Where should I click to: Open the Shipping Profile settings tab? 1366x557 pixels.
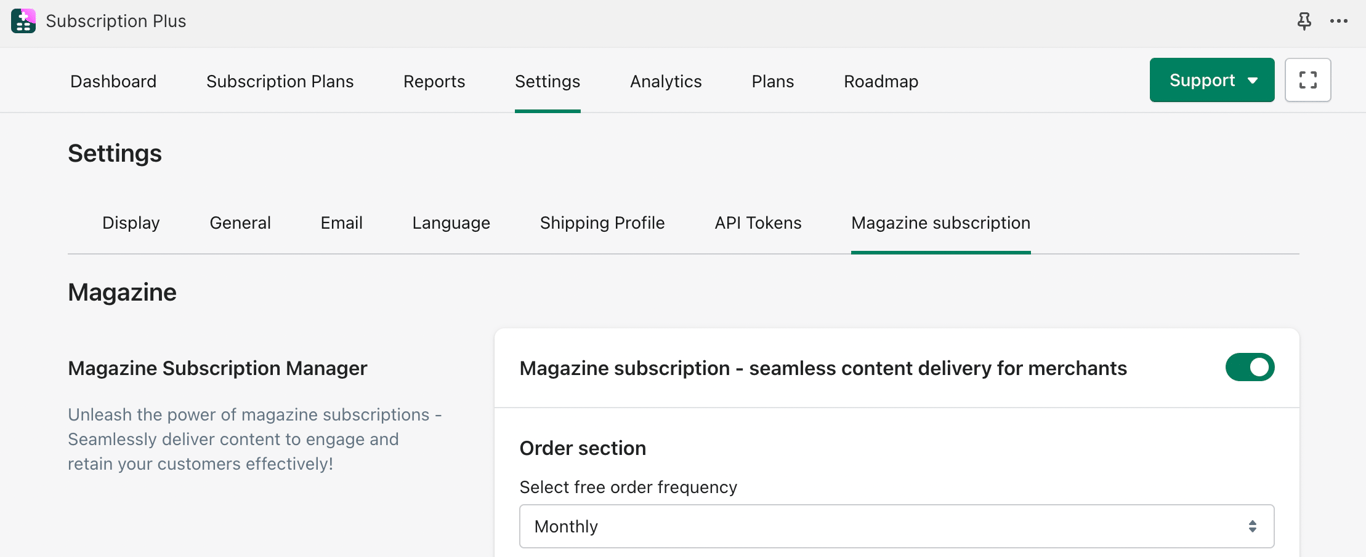pos(602,223)
